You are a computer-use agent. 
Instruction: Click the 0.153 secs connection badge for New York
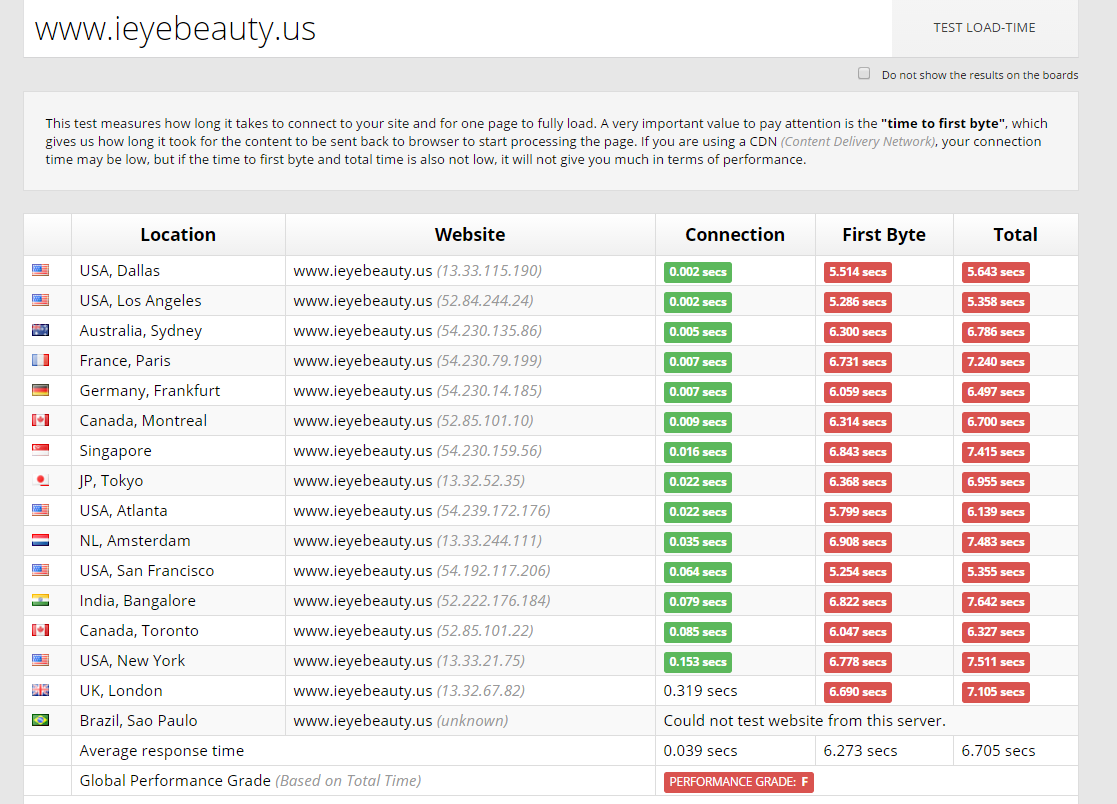tap(698, 662)
